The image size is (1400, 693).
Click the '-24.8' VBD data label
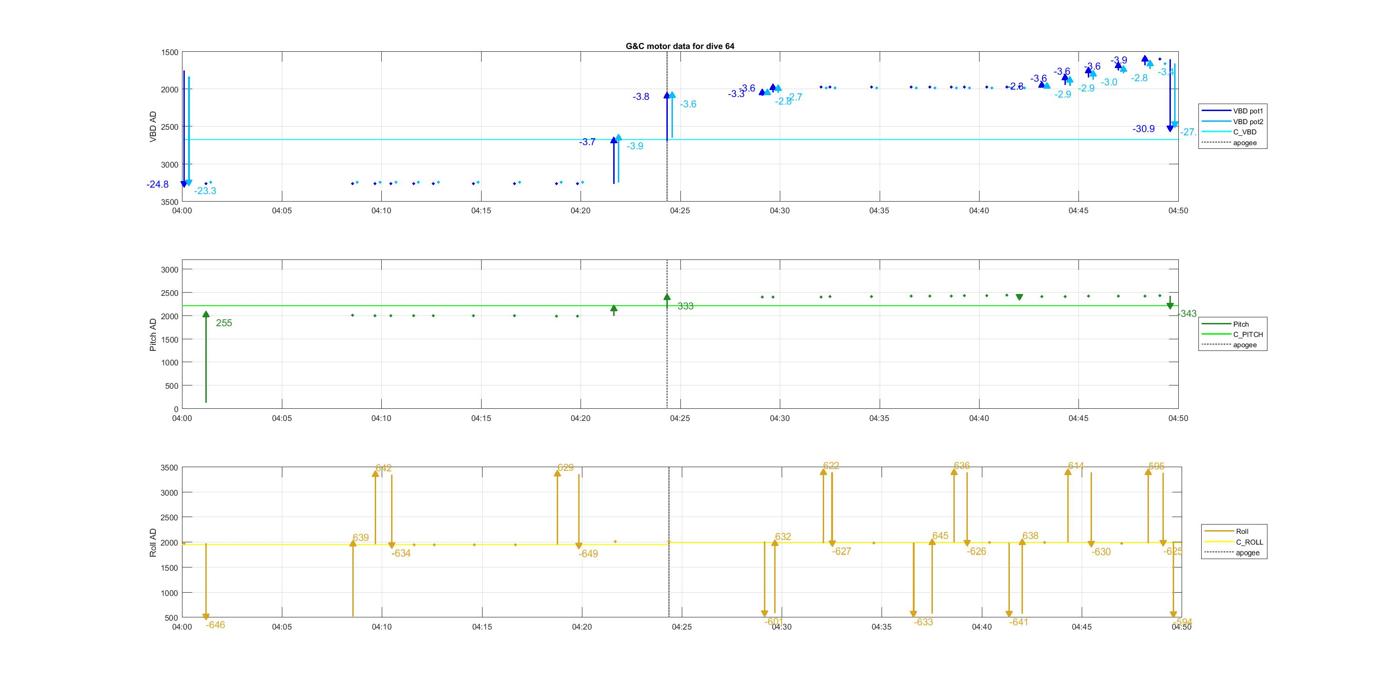pyautogui.click(x=158, y=185)
